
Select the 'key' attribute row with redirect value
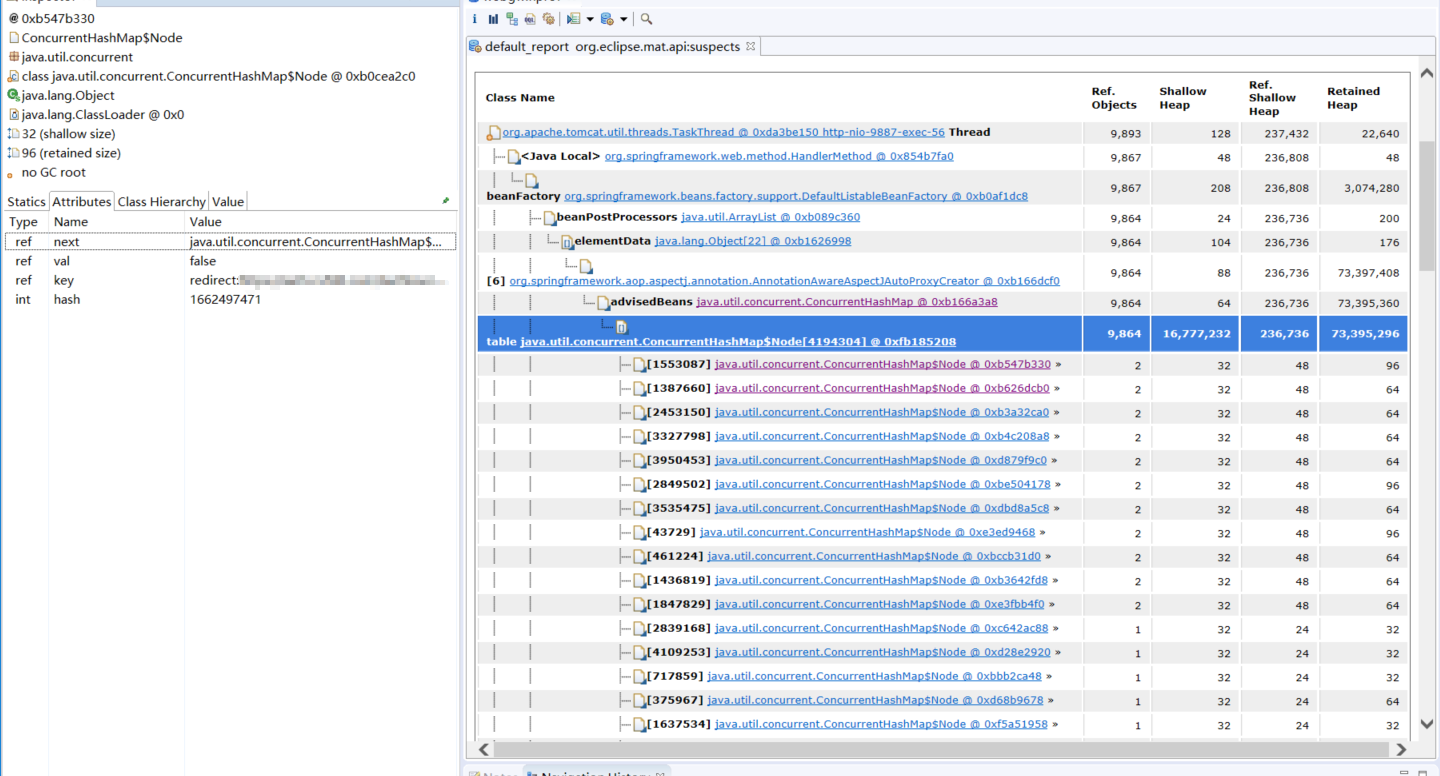point(230,280)
